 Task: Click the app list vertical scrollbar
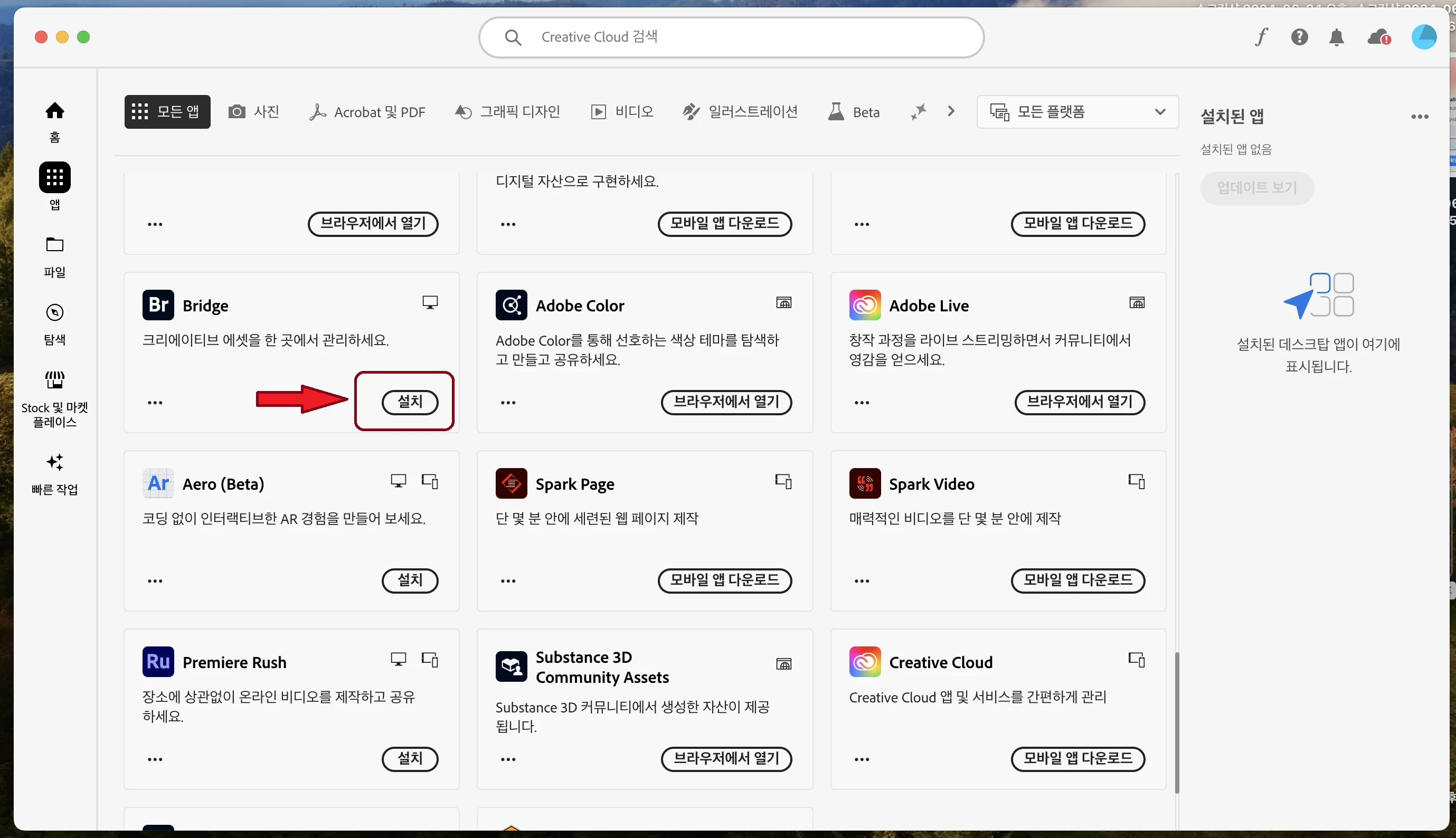(x=1177, y=722)
